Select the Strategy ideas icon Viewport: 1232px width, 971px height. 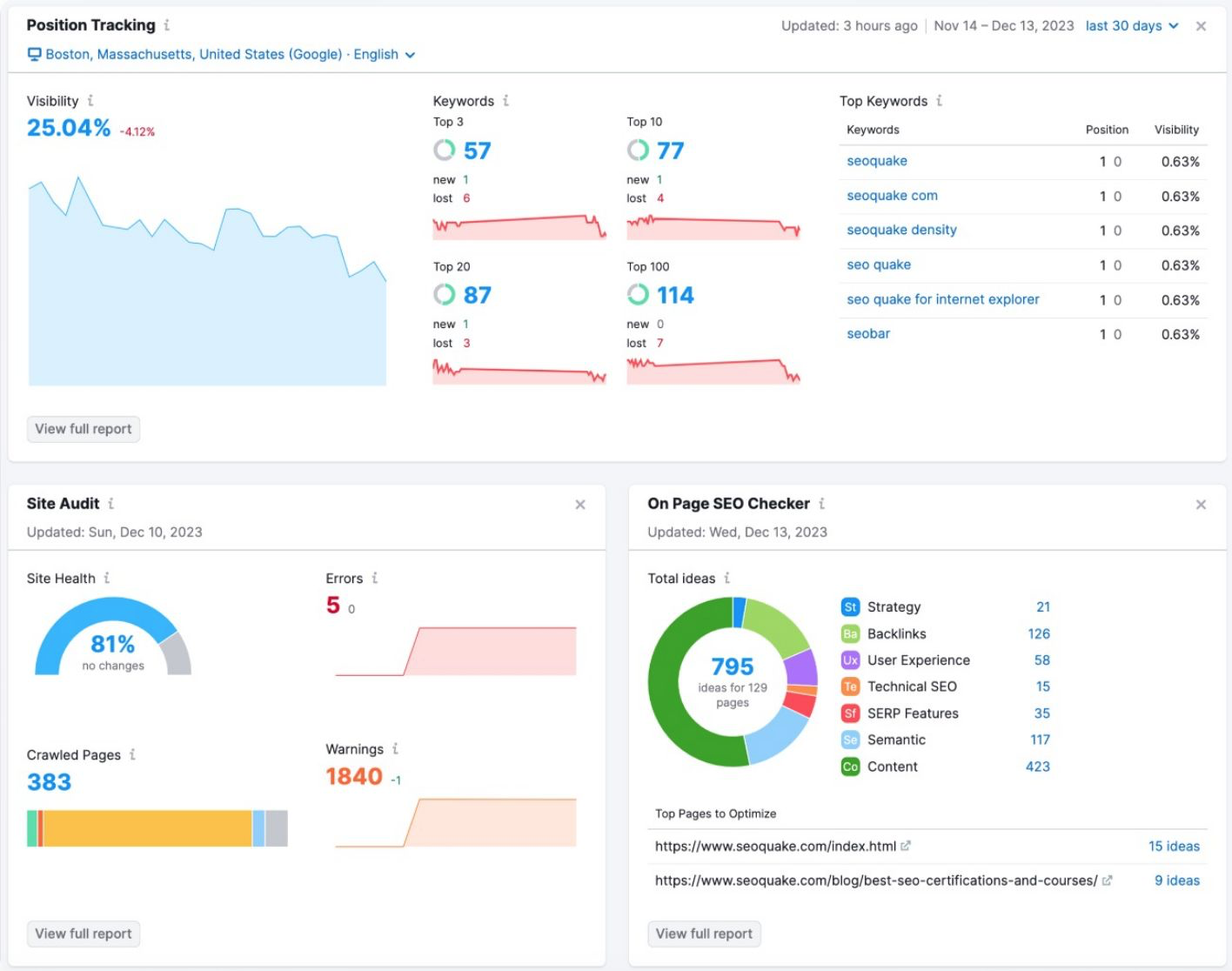tap(849, 606)
